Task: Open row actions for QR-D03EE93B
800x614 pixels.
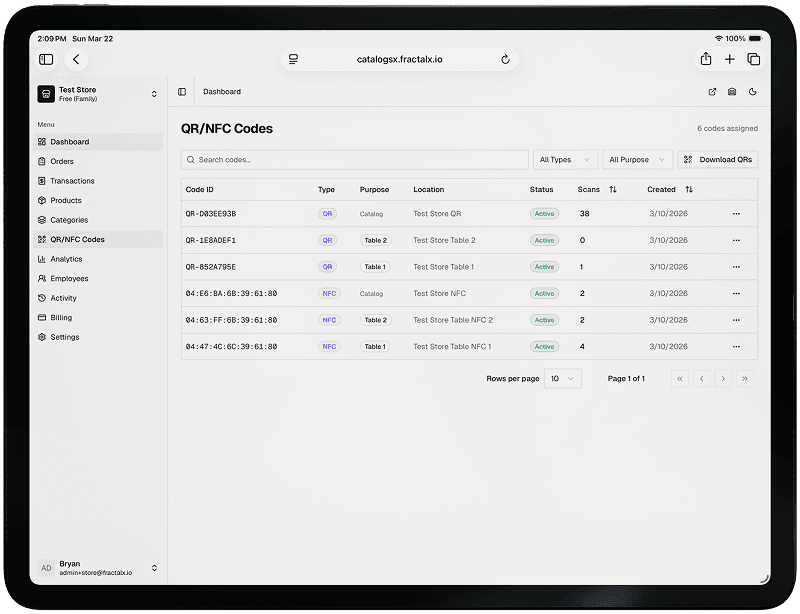Action: (x=736, y=214)
